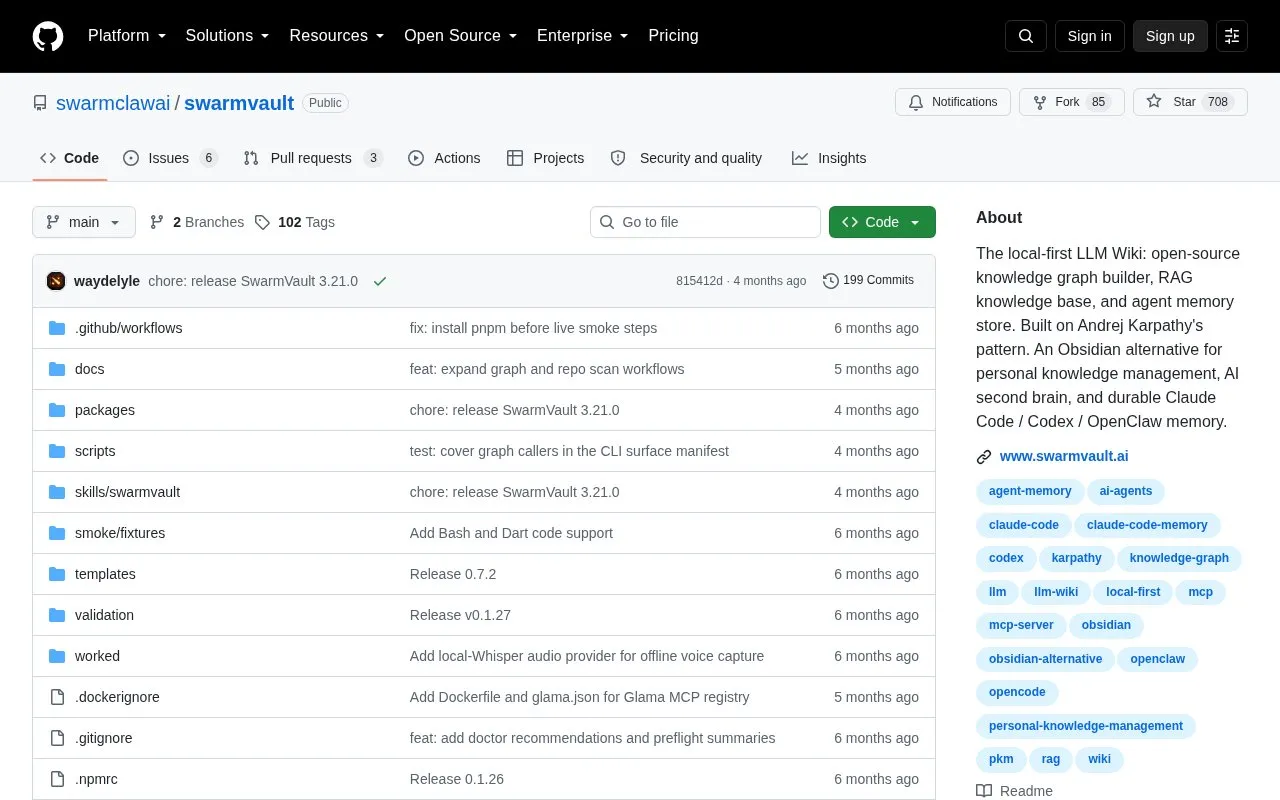Switch to the Actions tab
Viewport: 1280px width, 800px height.
tap(444, 158)
